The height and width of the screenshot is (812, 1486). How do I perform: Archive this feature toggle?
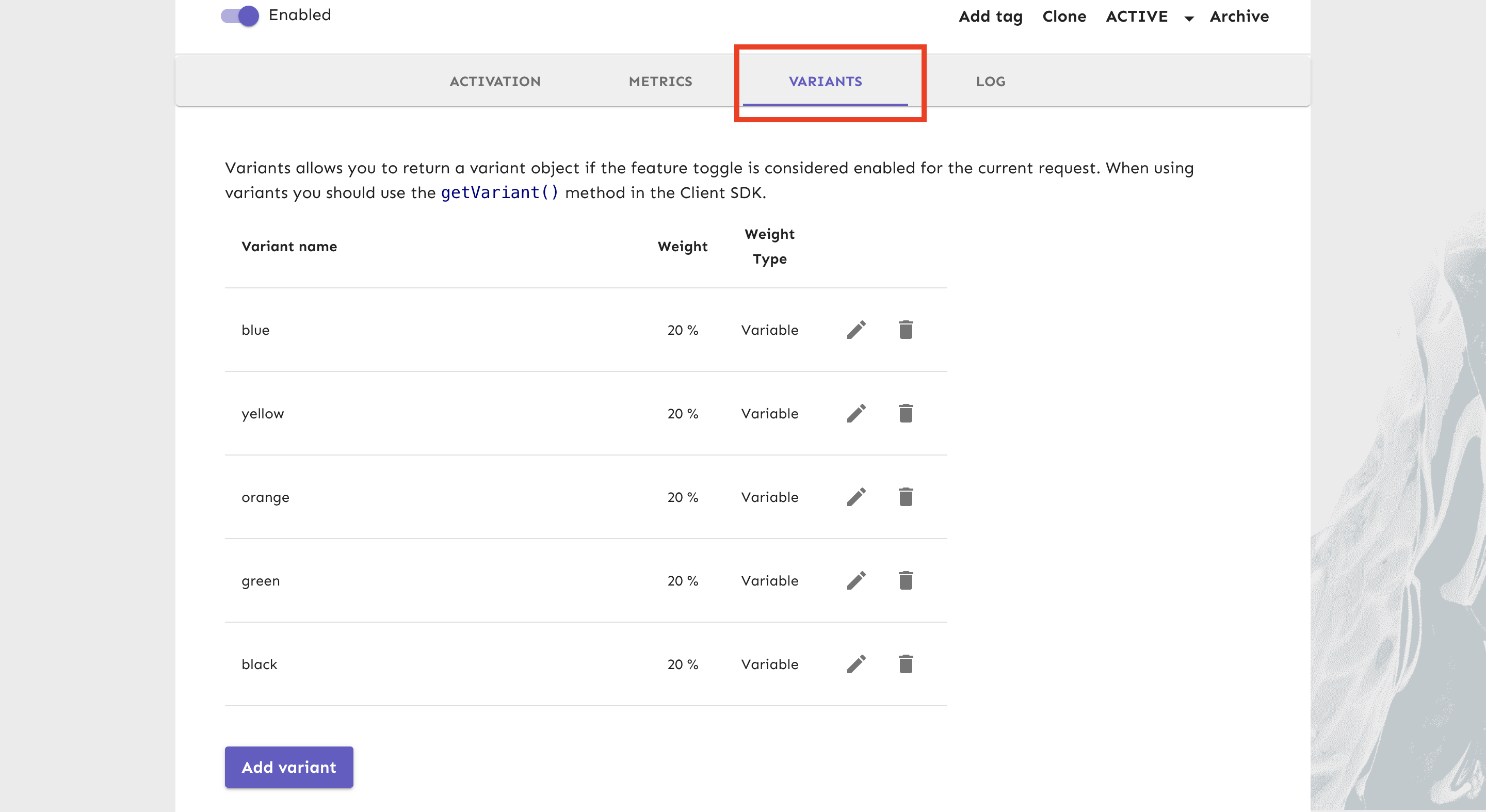(1239, 17)
